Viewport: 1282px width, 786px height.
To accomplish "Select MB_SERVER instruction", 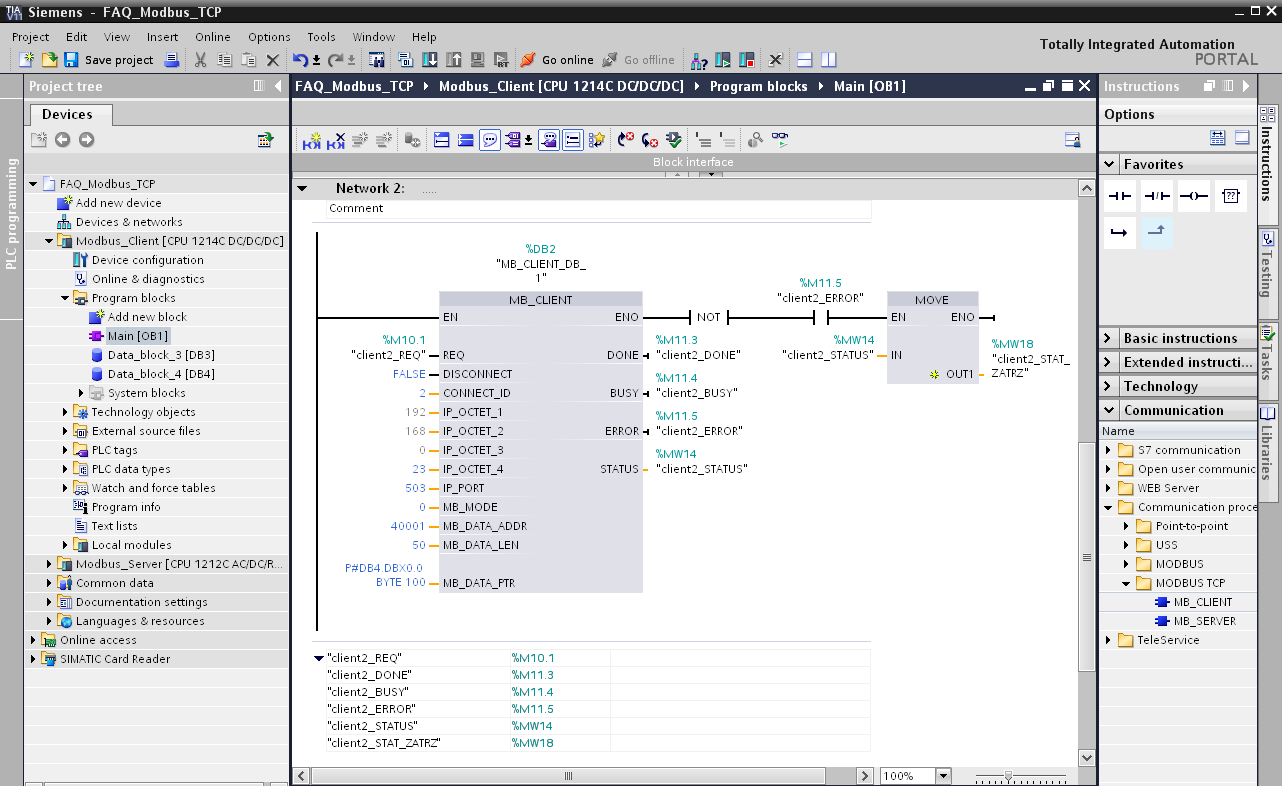I will 1204,621.
